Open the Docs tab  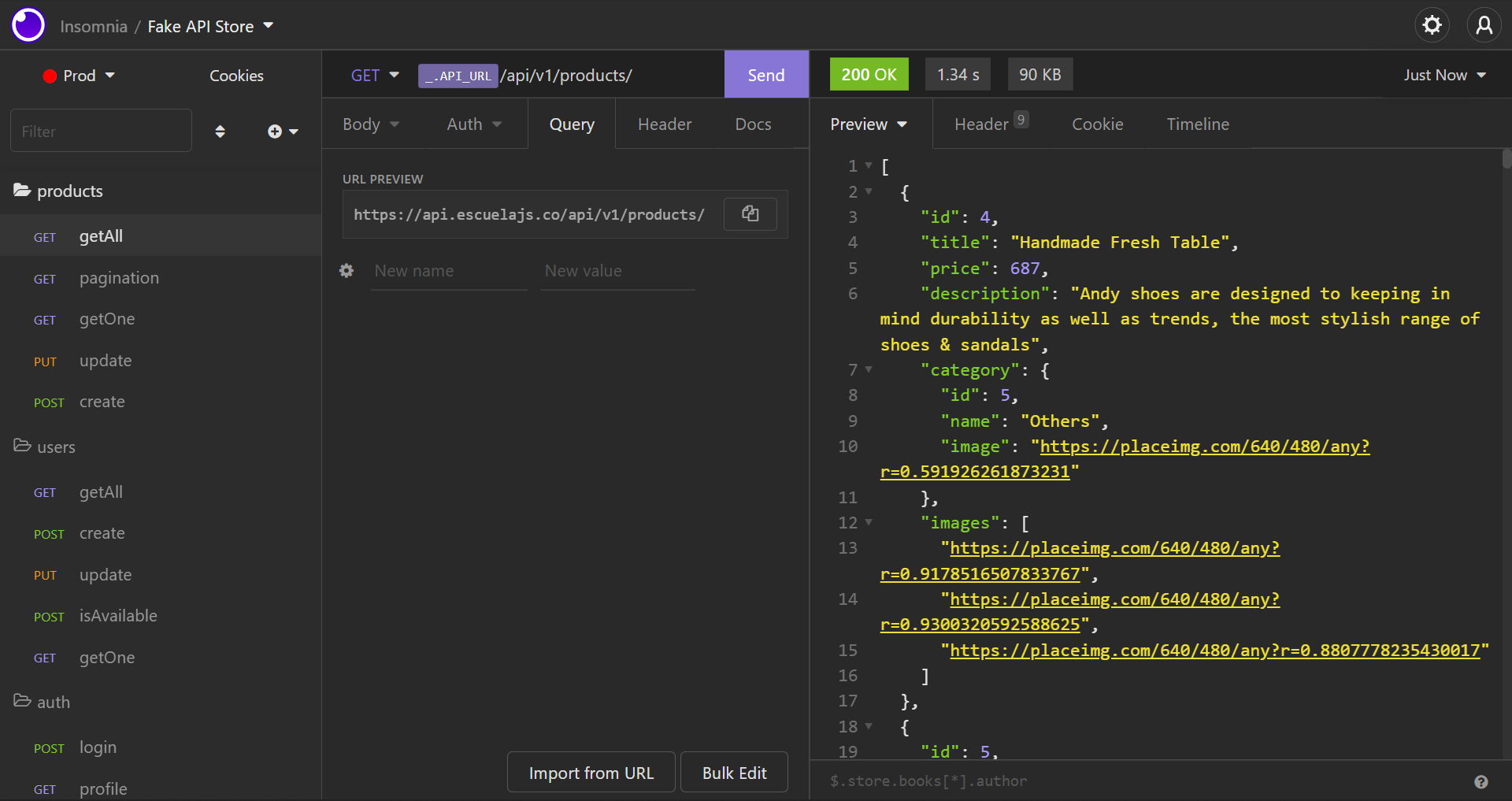[753, 124]
